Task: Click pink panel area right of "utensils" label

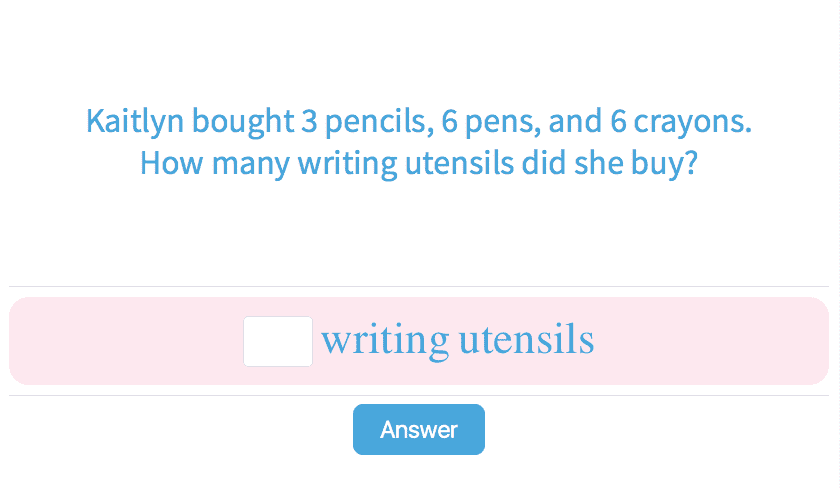Action: pyautogui.click(x=710, y=341)
